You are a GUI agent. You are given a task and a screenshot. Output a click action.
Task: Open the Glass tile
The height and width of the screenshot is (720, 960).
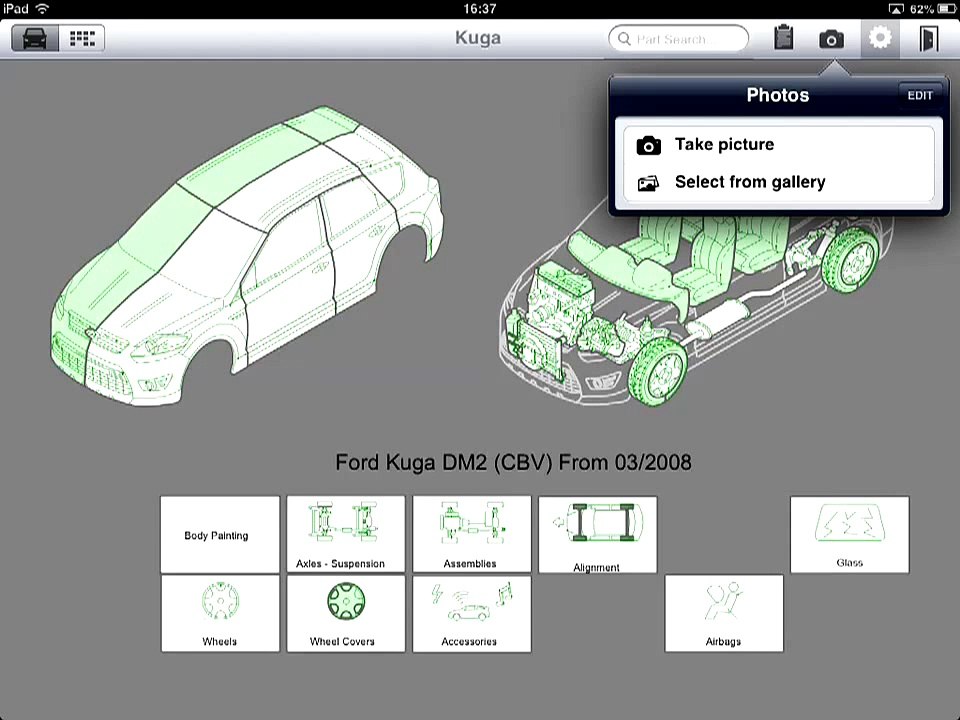[850, 535]
